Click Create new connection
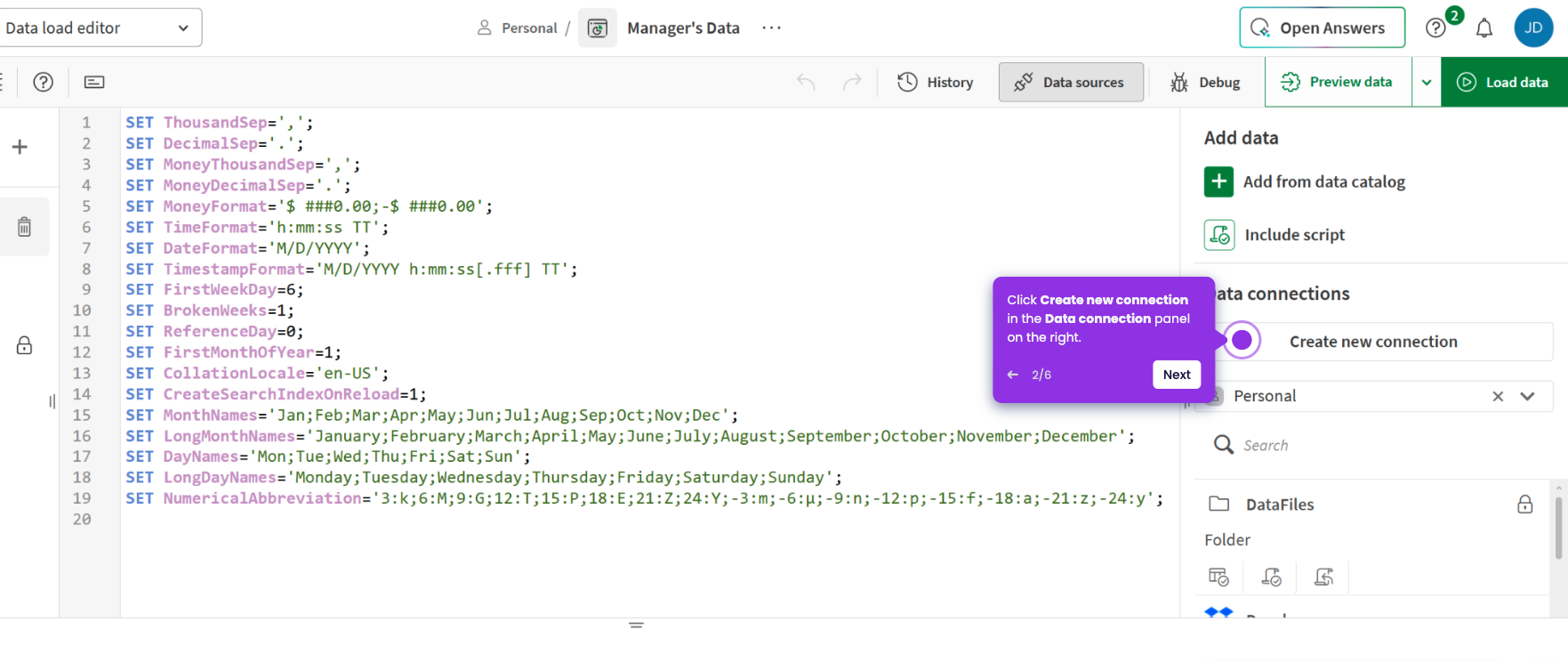Viewport: 1568px width, 662px height. point(1373,342)
